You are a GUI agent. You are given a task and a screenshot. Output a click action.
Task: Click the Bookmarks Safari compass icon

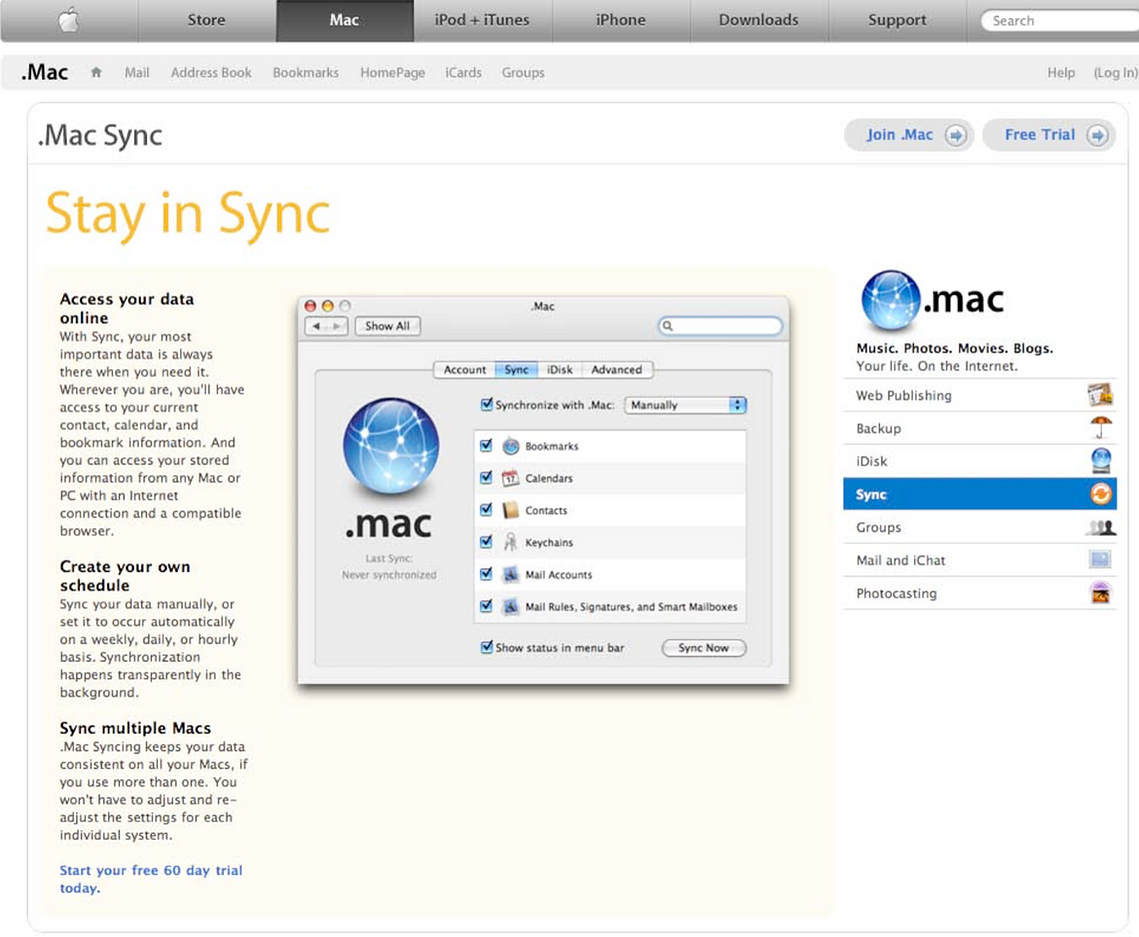[511, 446]
